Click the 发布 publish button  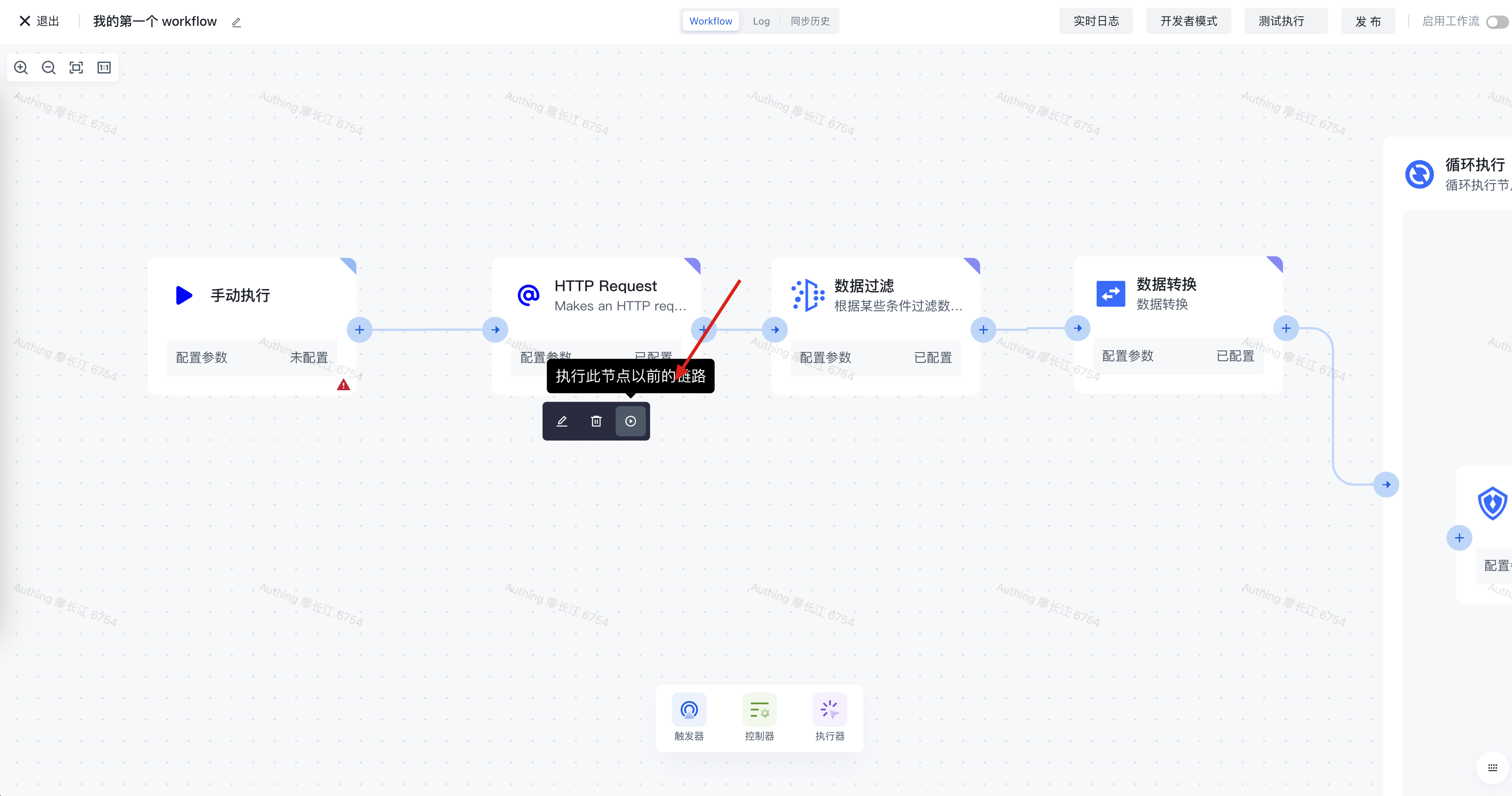[x=1367, y=21]
